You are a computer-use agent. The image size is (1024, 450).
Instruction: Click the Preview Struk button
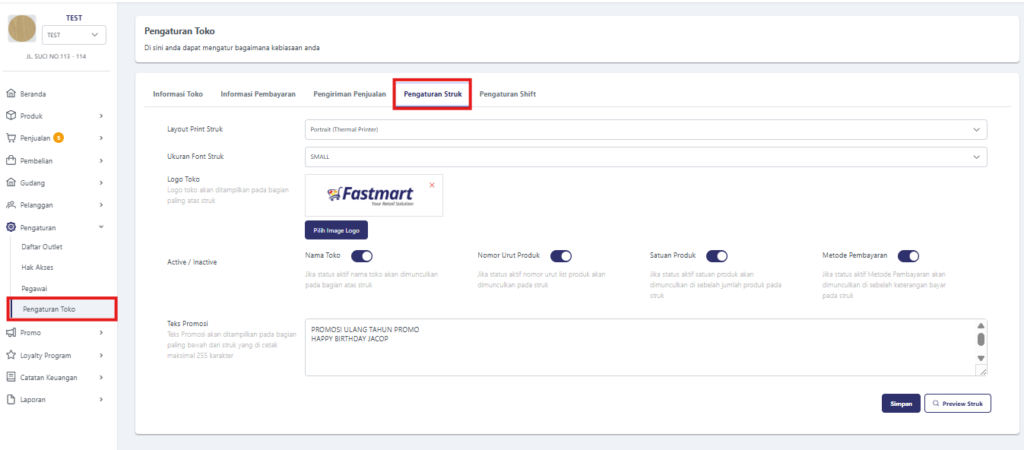click(x=957, y=403)
